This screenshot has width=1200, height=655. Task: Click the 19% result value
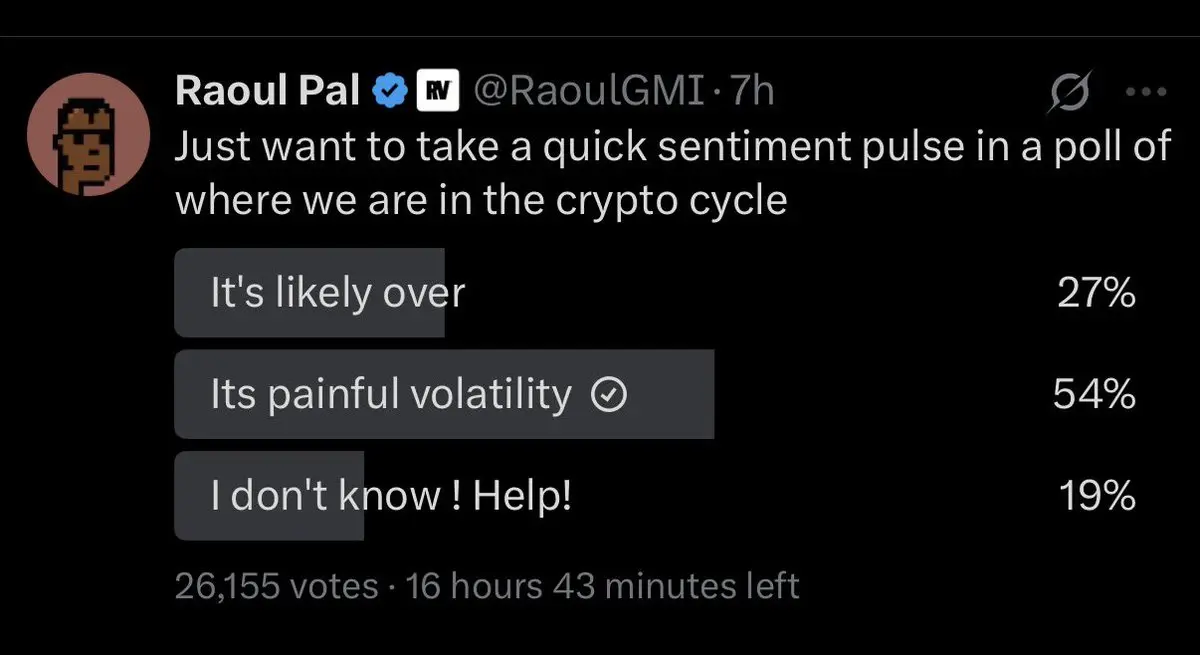tap(1096, 496)
